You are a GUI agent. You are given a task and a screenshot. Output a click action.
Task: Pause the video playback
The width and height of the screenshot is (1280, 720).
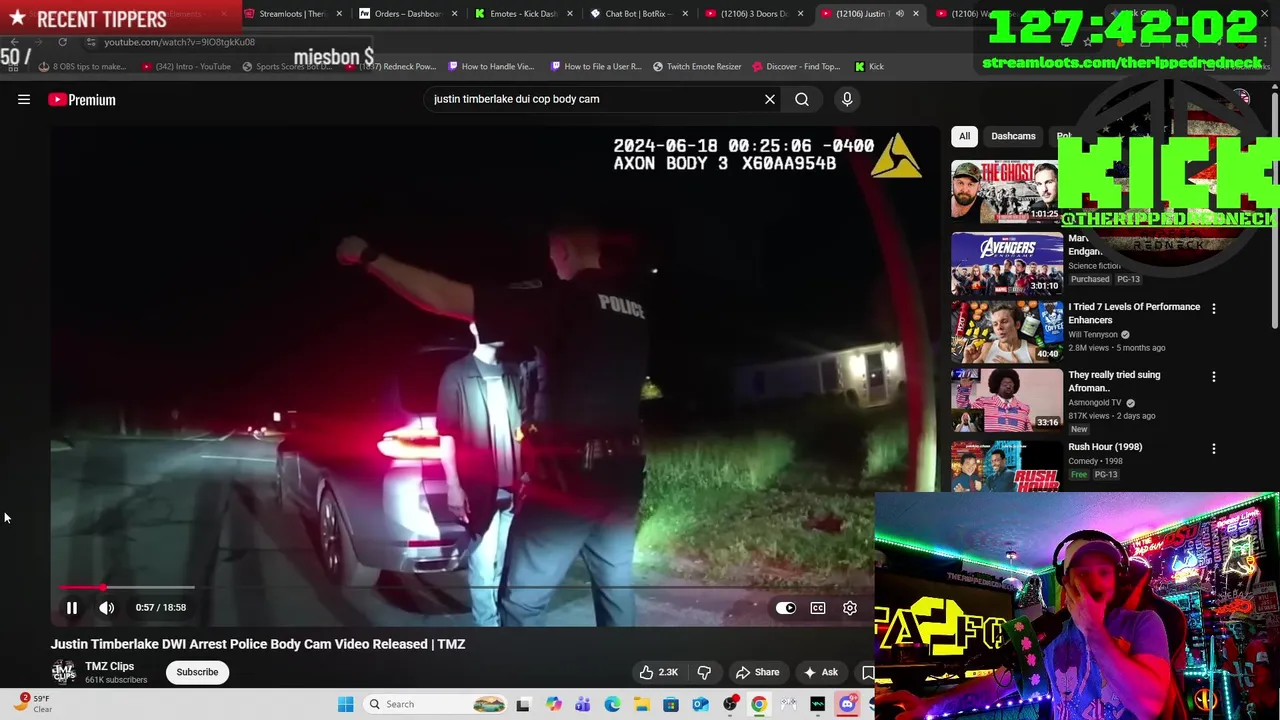pyautogui.click(x=72, y=607)
